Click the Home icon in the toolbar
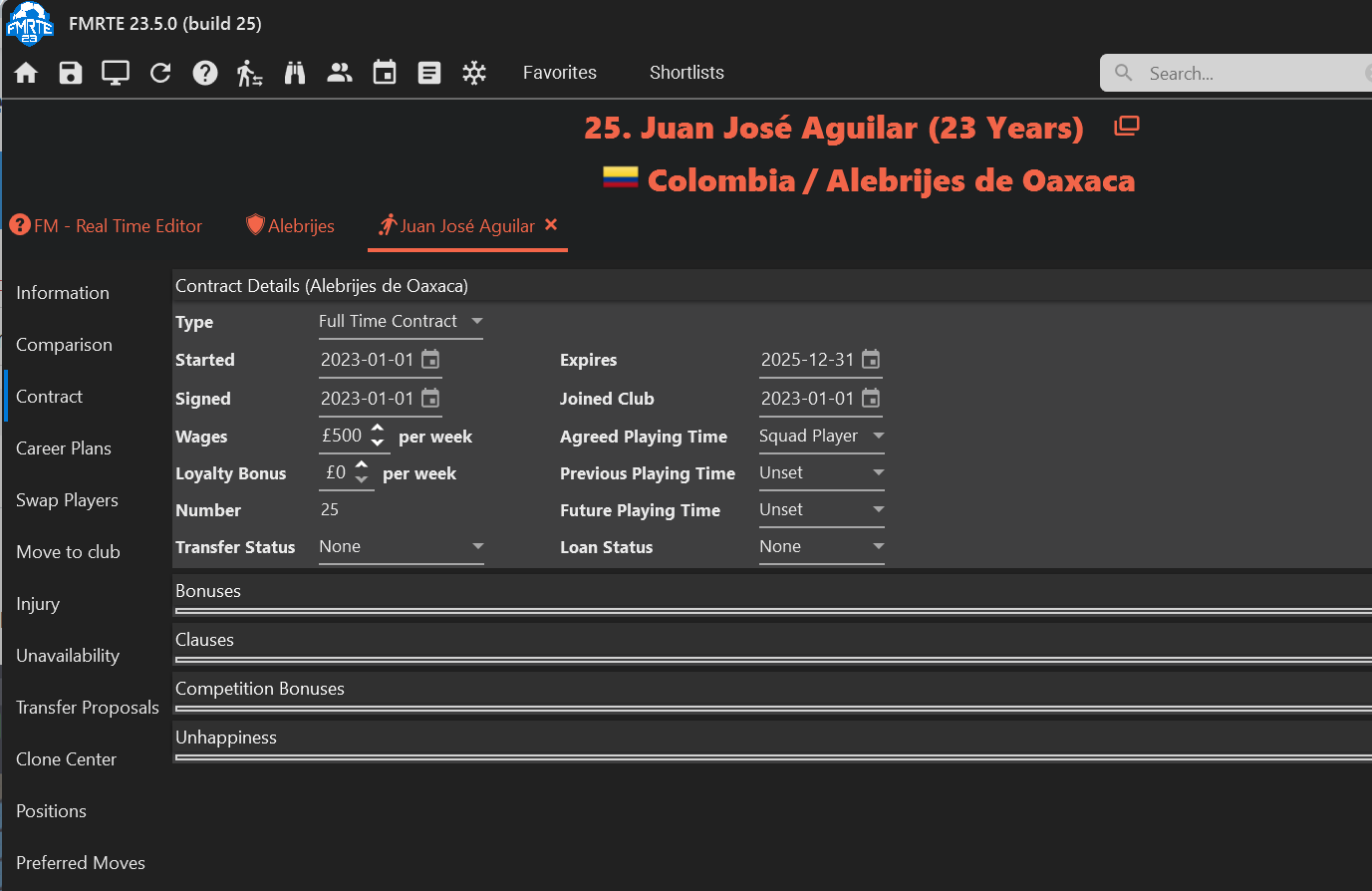 click(26, 73)
